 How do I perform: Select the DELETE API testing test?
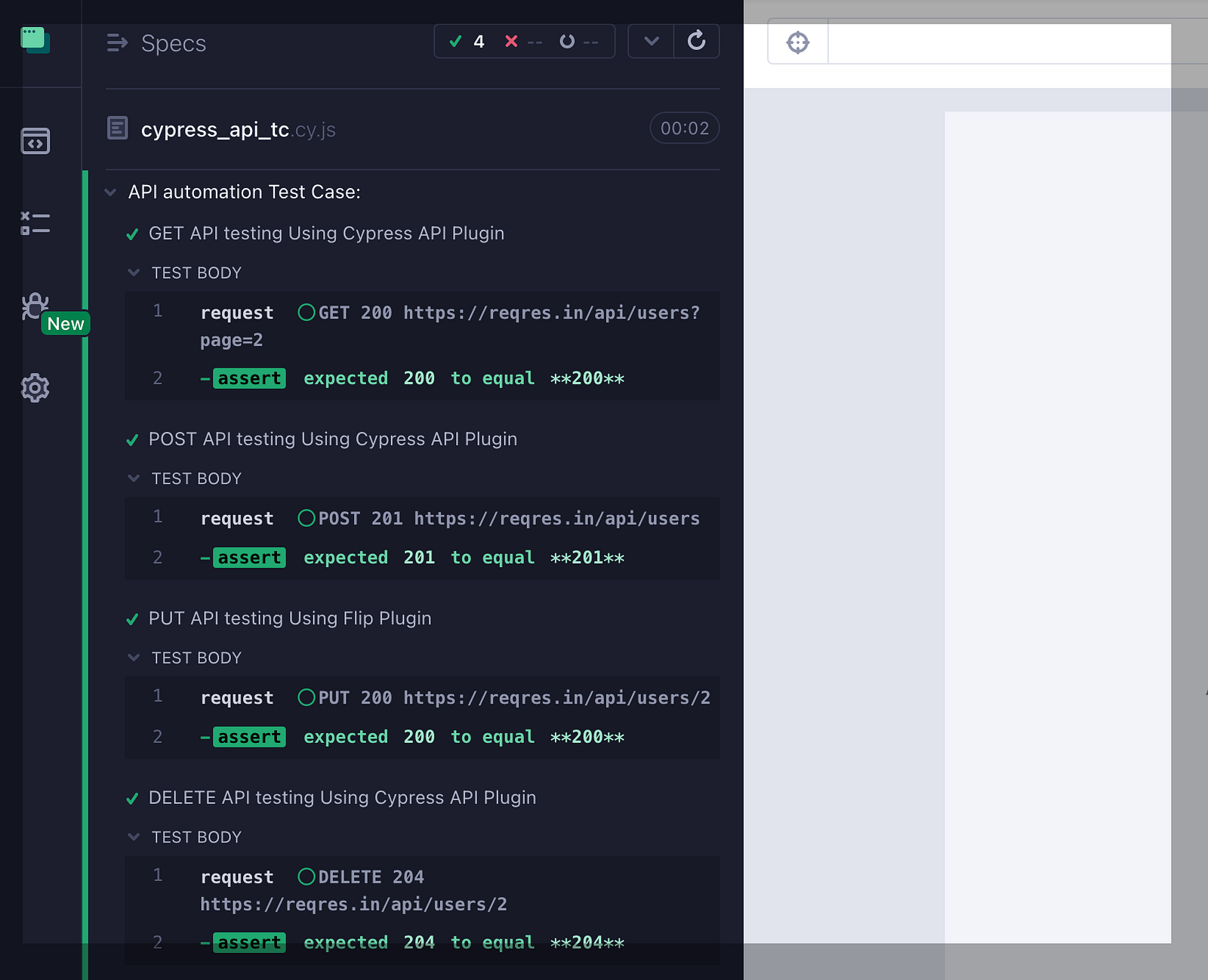pos(342,798)
